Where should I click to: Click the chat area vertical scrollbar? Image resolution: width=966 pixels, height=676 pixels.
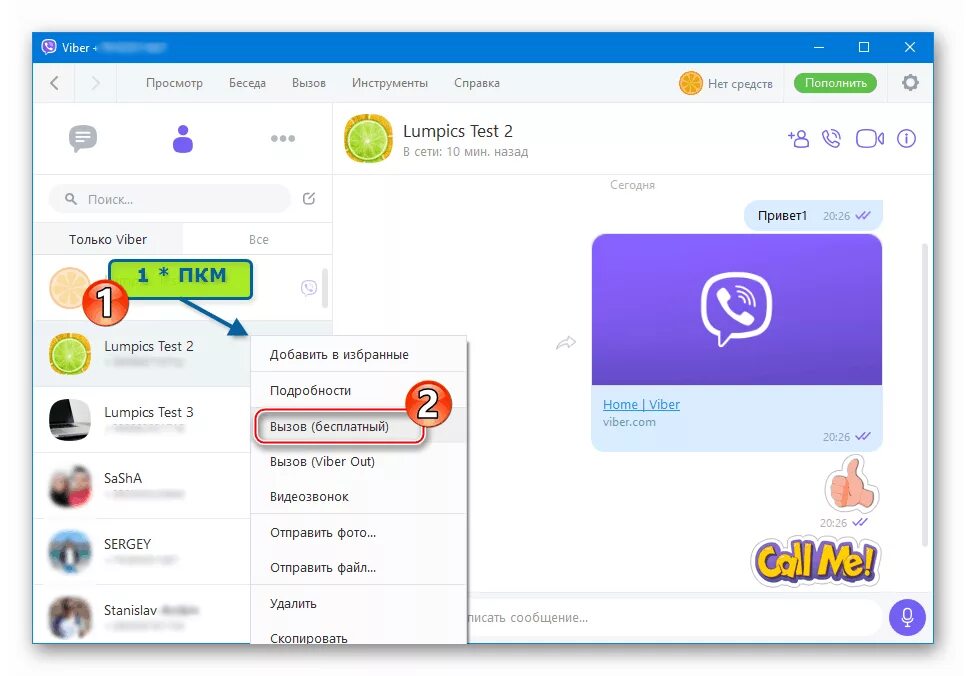[924, 394]
